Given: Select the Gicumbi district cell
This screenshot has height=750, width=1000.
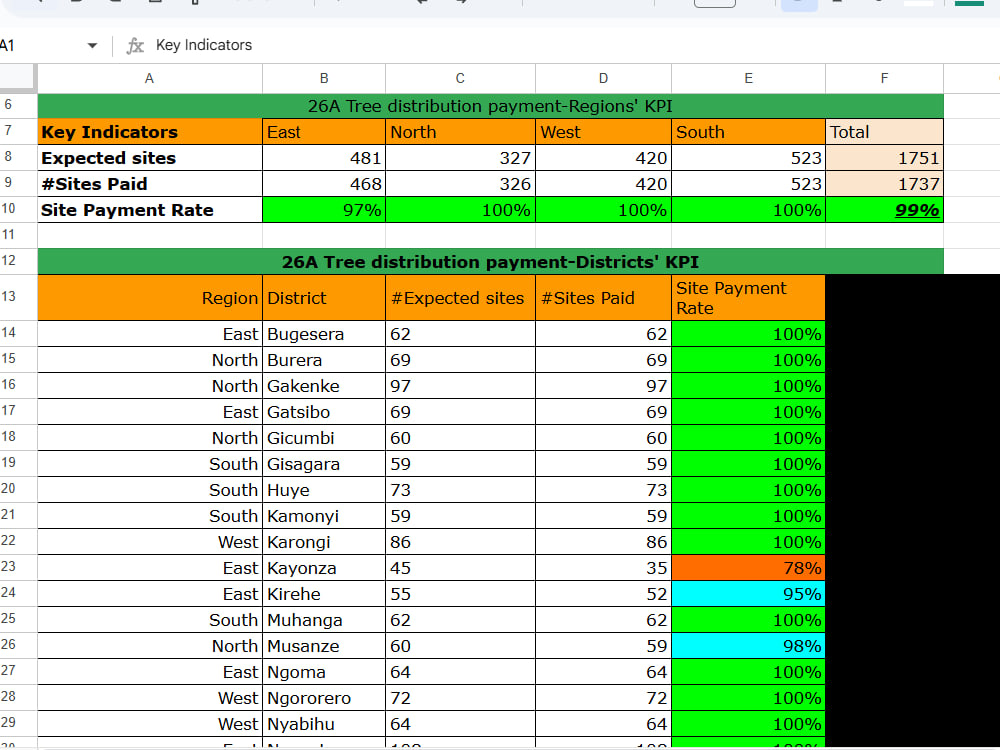Looking at the screenshot, I should pyautogui.click(x=324, y=438).
